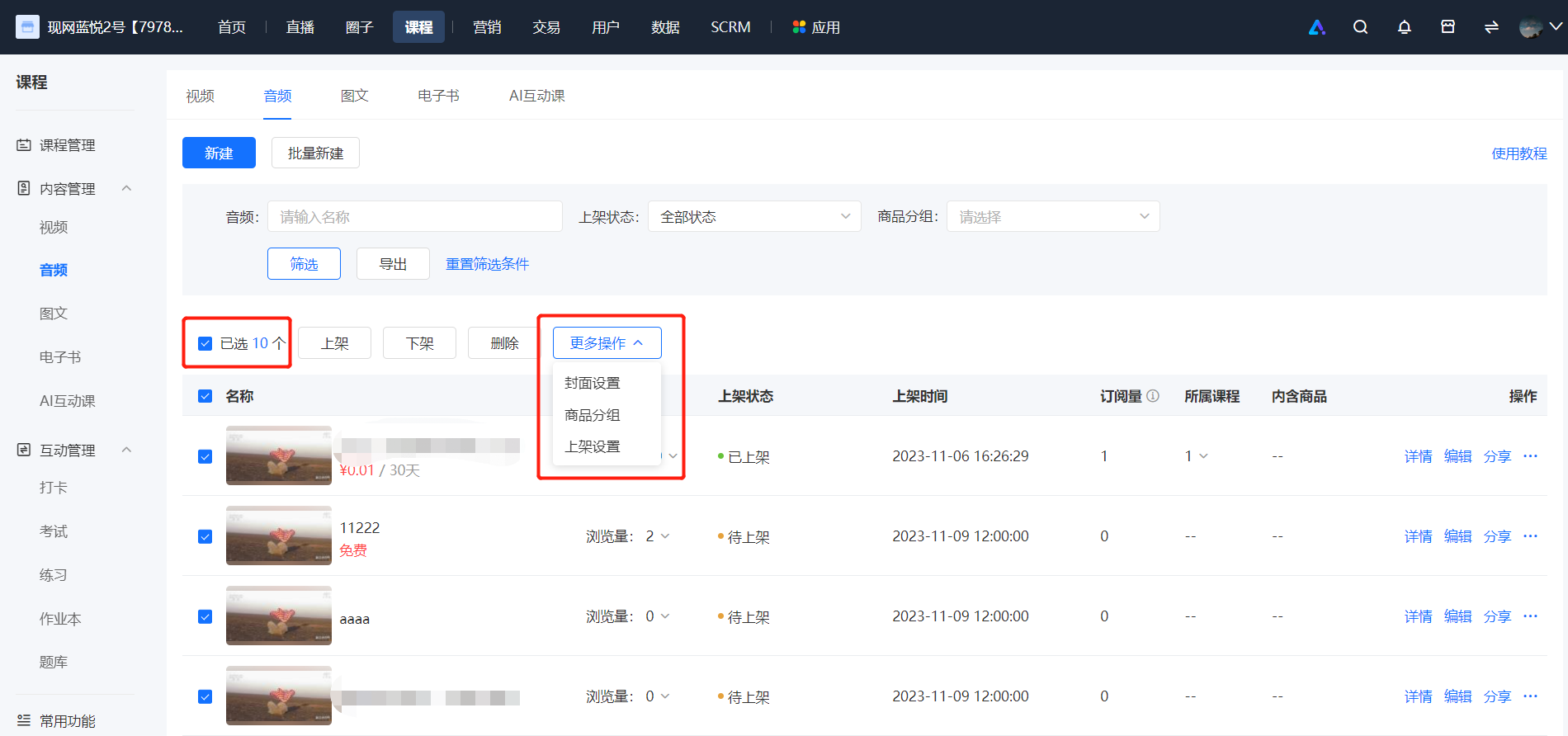The width and height of the screenshot is (1568, 736).
Task: Open the ellipsis menu for 11222 row
Action: click(1530, 536)
